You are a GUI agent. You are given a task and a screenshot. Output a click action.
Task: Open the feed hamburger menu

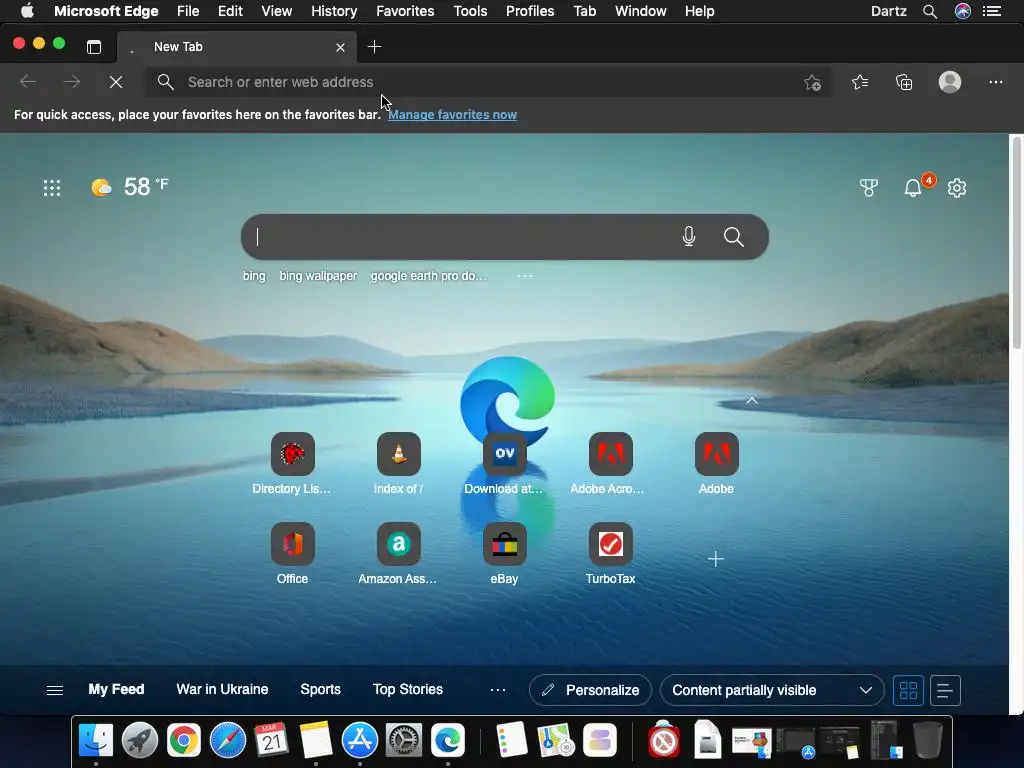(x=55, y=690)
